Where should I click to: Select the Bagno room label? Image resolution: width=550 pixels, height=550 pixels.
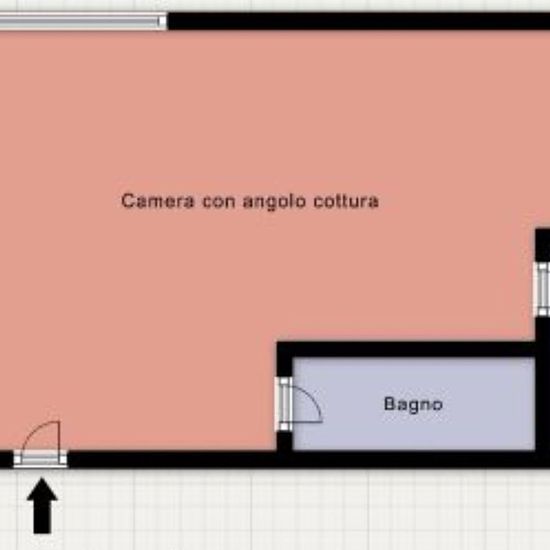pyautogui.click(x=414, y=404)
